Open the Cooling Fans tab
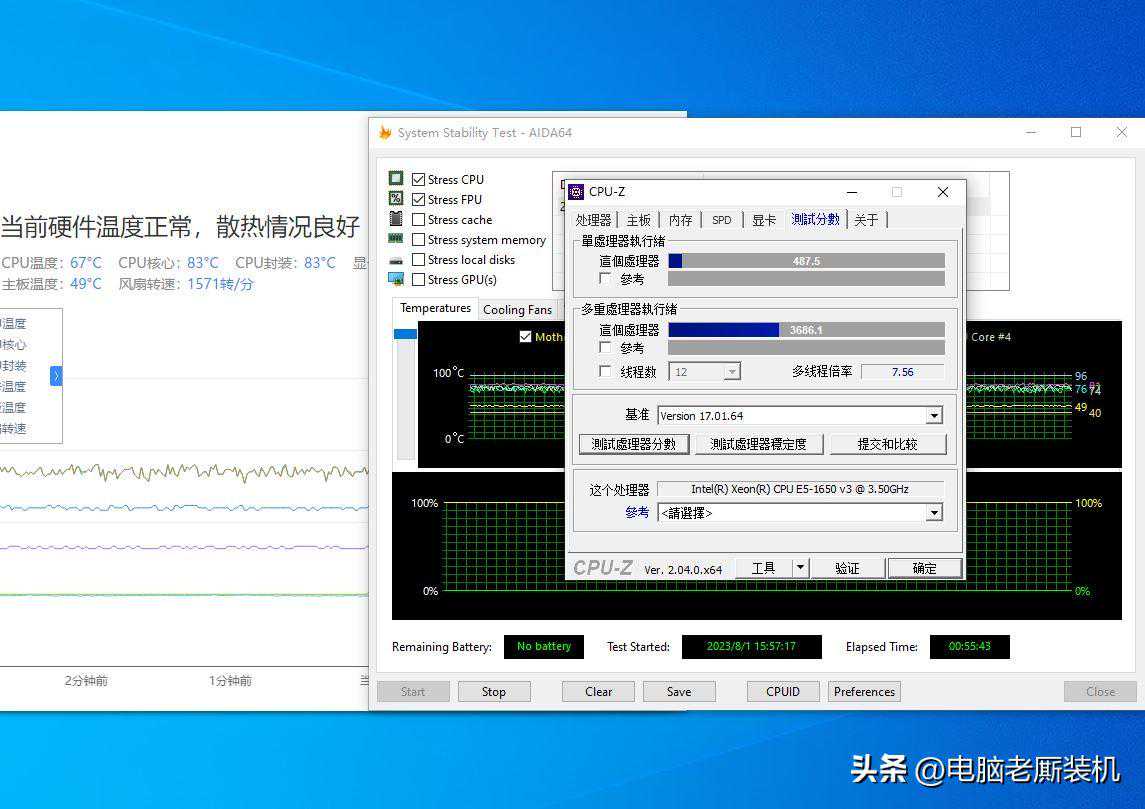 pyautogui.click(x=517, y=310)
